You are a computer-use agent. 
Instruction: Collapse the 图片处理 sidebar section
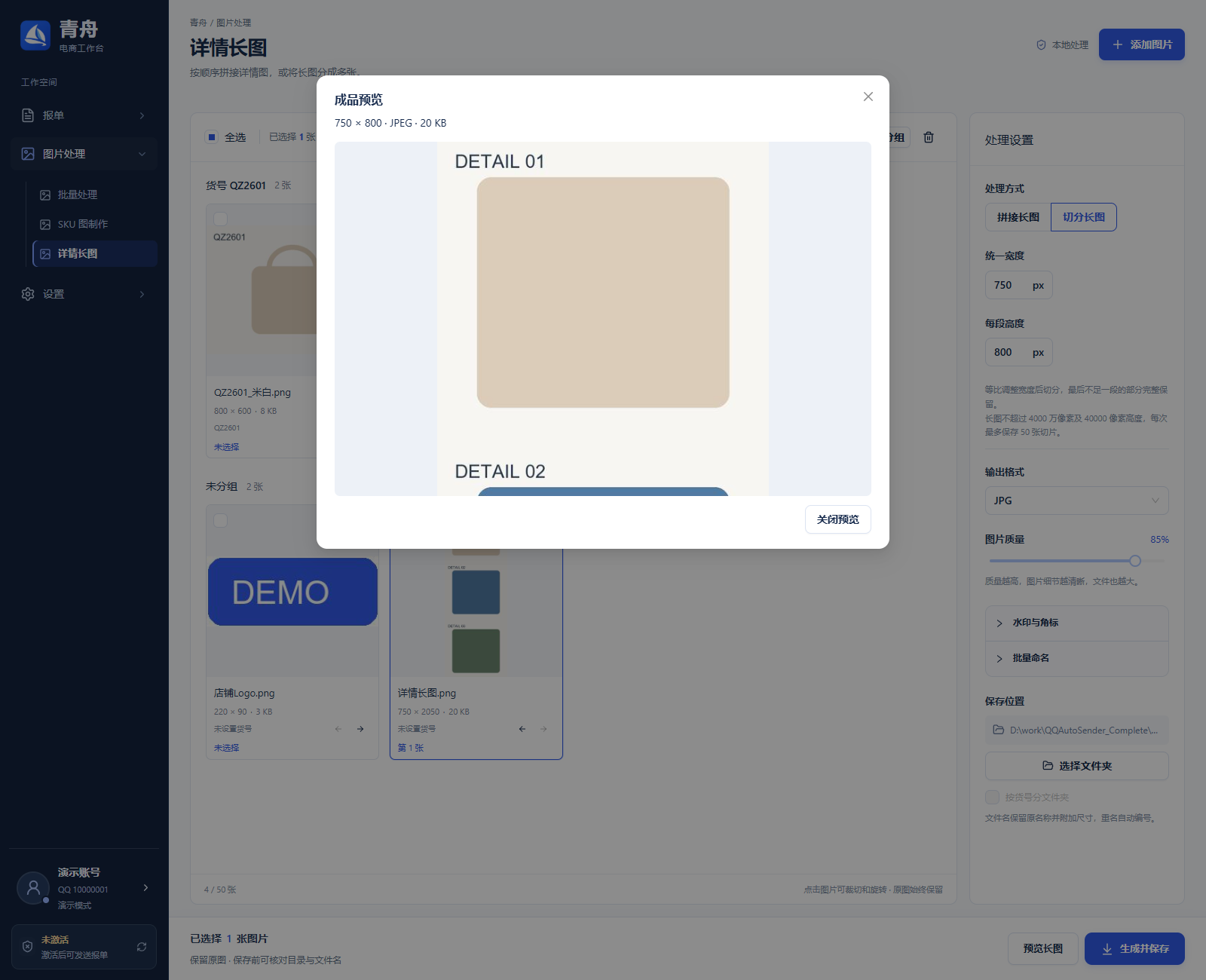pyautogui.click(x=84, y=154)
